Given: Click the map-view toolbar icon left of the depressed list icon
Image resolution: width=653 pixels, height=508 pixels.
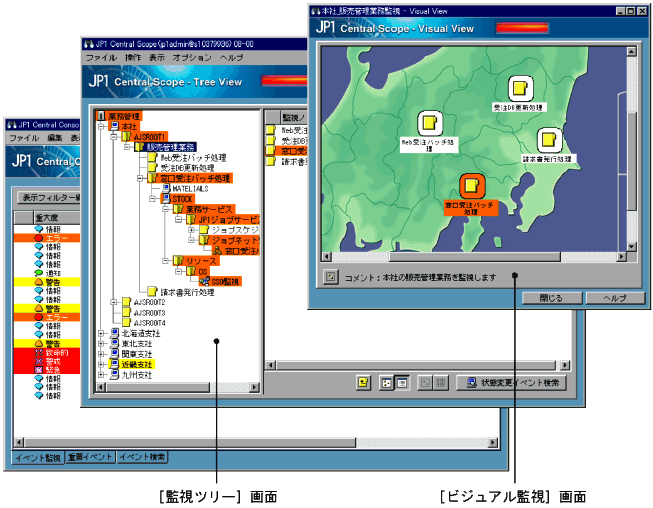Looking at the screenshot, I should (386, 383).
